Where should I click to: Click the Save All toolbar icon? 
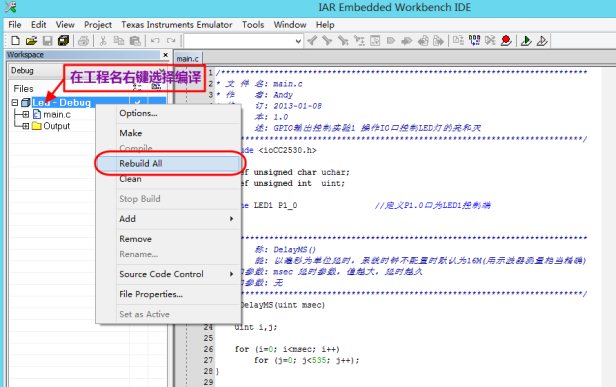[63, 40]
